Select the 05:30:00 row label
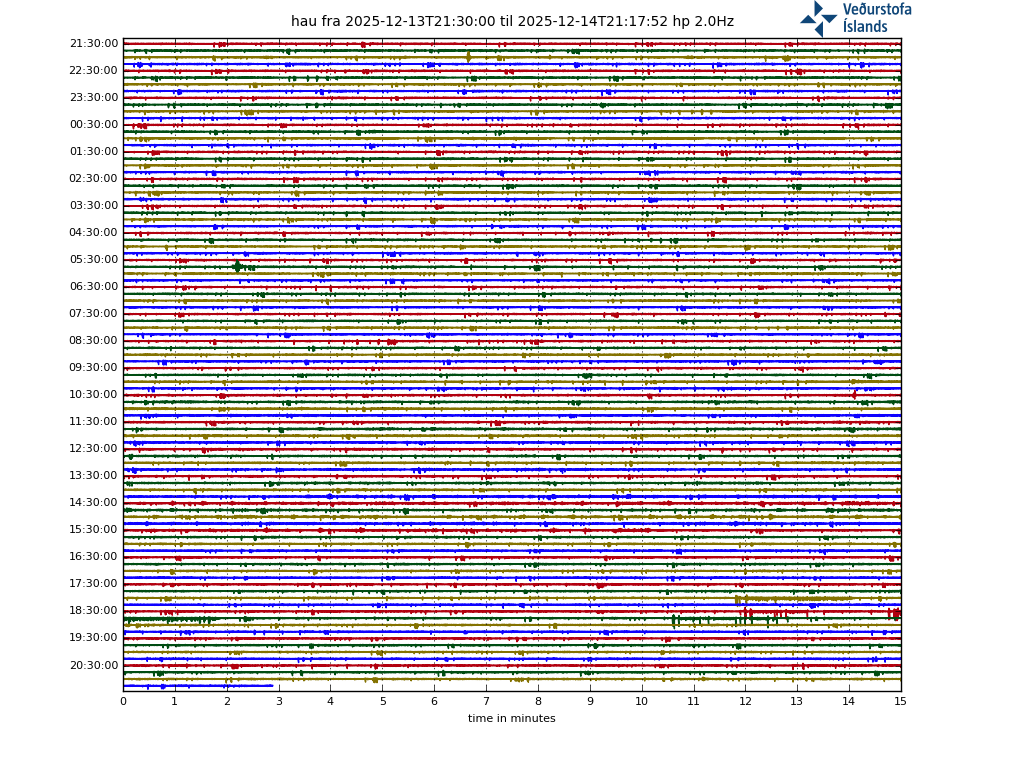Image resolution: width=1024 pixels, height=768 pixels. (x=94, y=260)
